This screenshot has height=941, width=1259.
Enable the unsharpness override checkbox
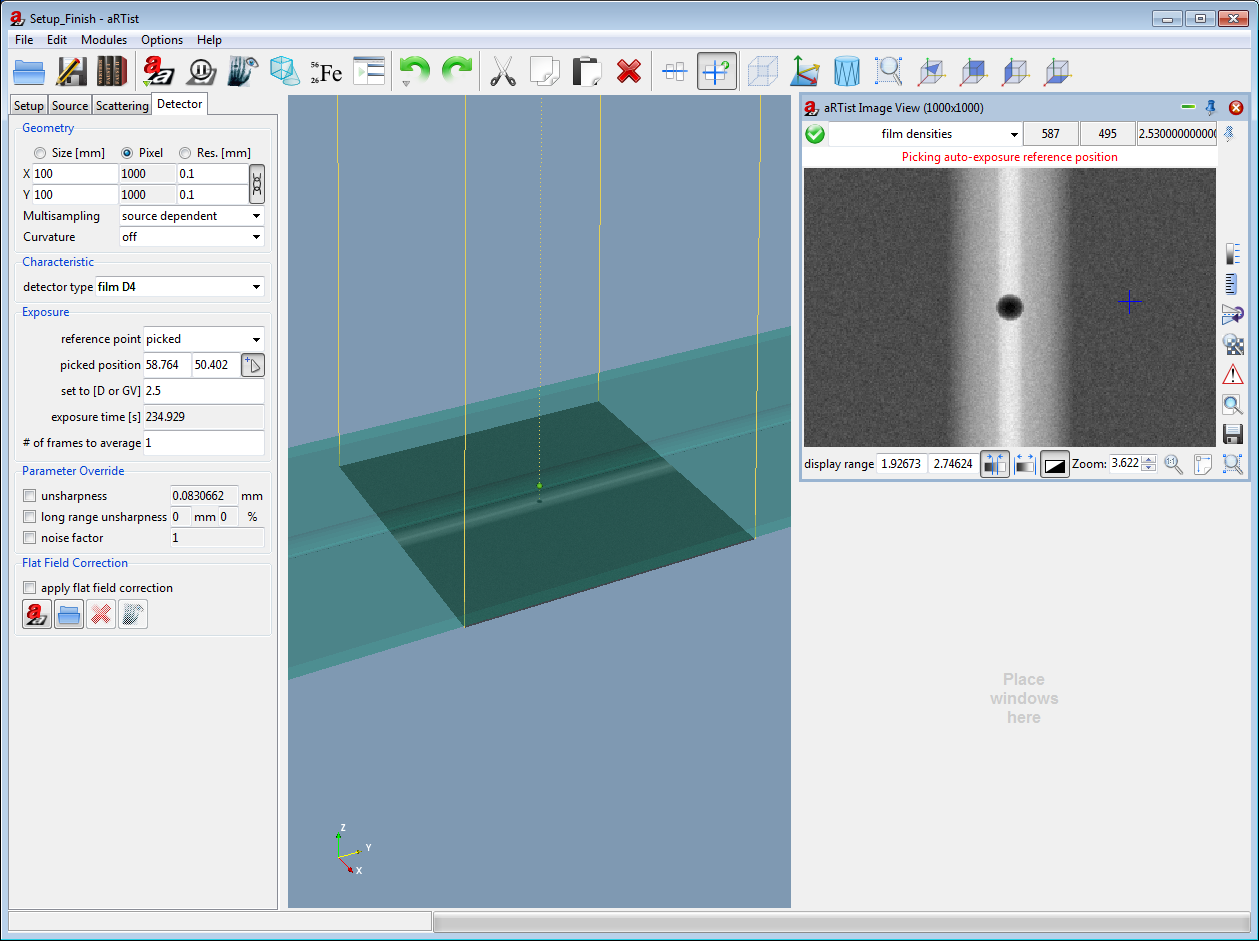30,496
